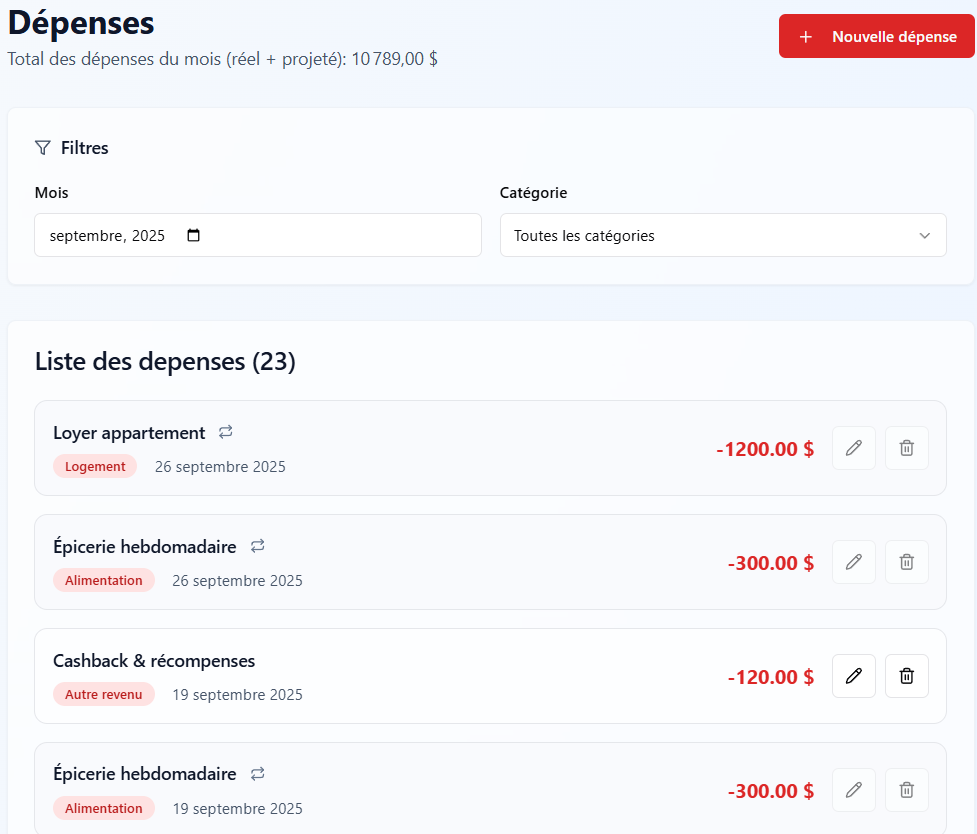977x834 pixels.
Task: Delete the Épicerie hebdomadaire 26 septembre entry
Action: (906, 562)
